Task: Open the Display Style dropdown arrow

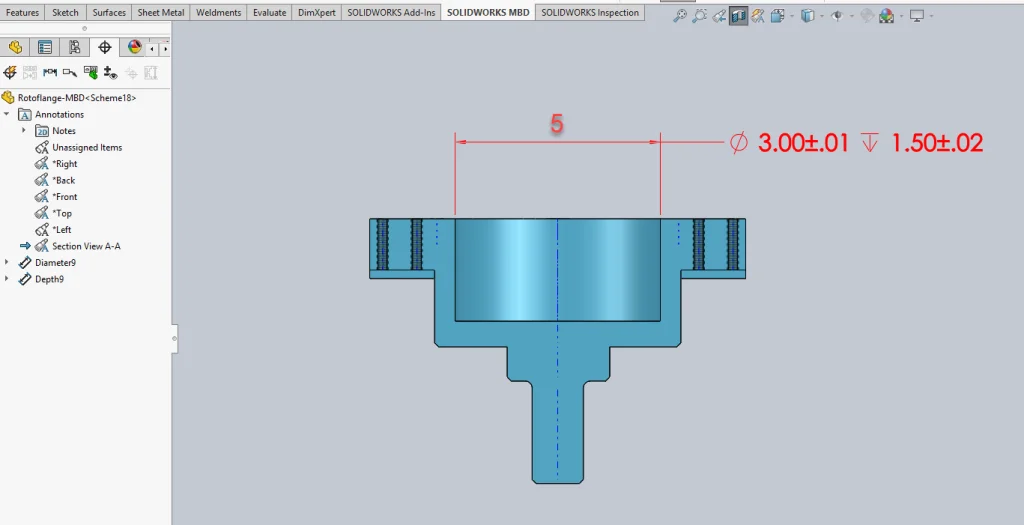Action: [x=820, y=16]
